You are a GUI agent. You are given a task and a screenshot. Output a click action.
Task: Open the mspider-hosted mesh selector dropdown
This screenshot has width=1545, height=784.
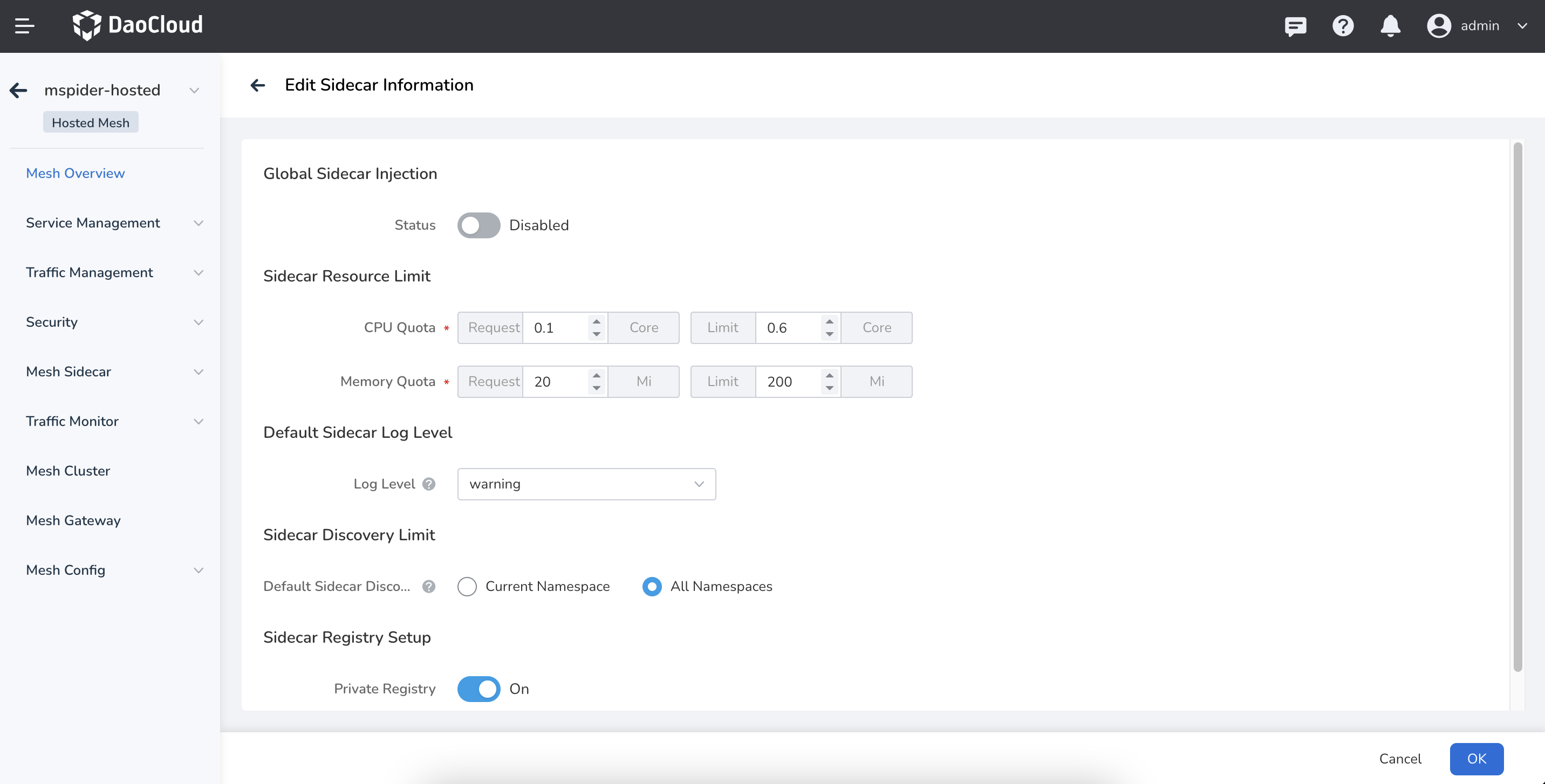tap(194, 90)
